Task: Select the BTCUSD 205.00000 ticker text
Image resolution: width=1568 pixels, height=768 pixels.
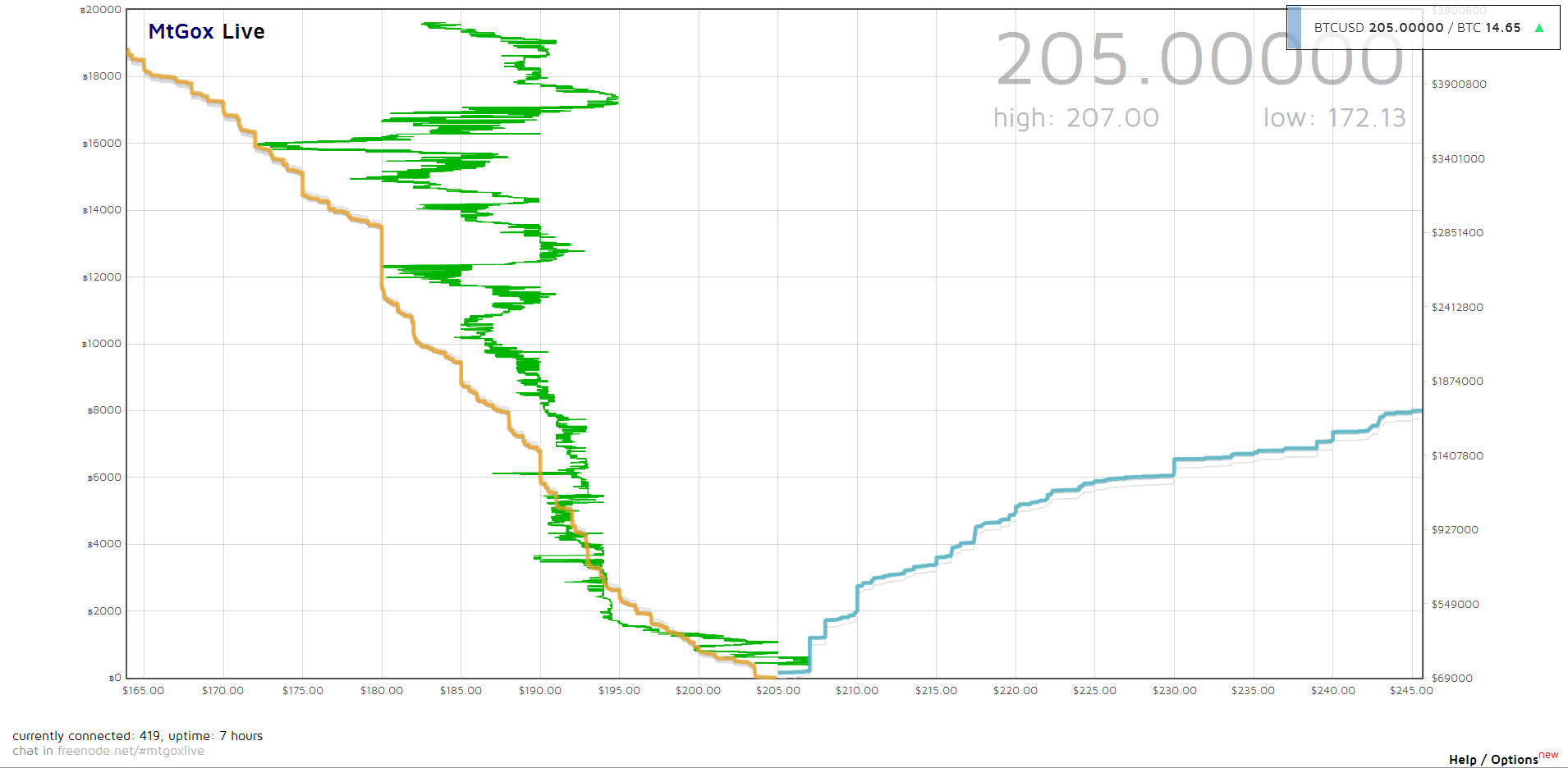Action: 1378,28
